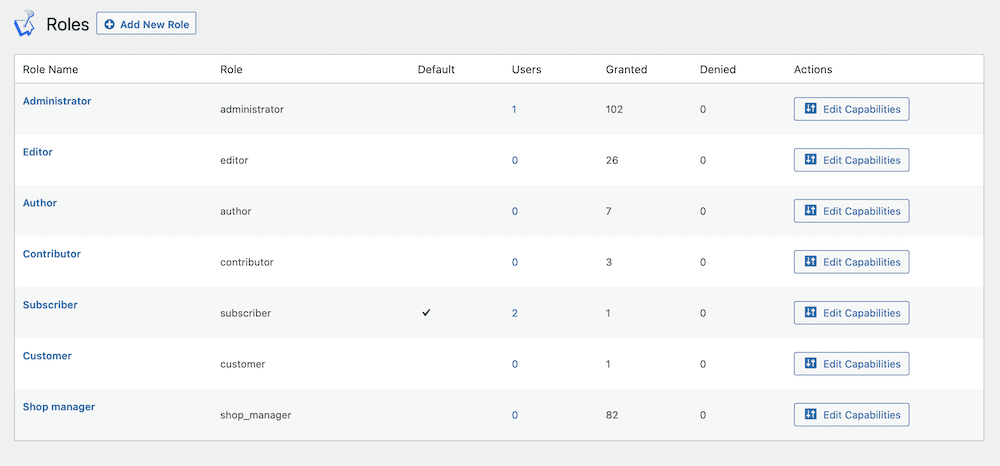Click Edit Capabilities for Shop manager
Viewport: 1000px width, 466px height.
pyautogui.click(x=851, y=415)
